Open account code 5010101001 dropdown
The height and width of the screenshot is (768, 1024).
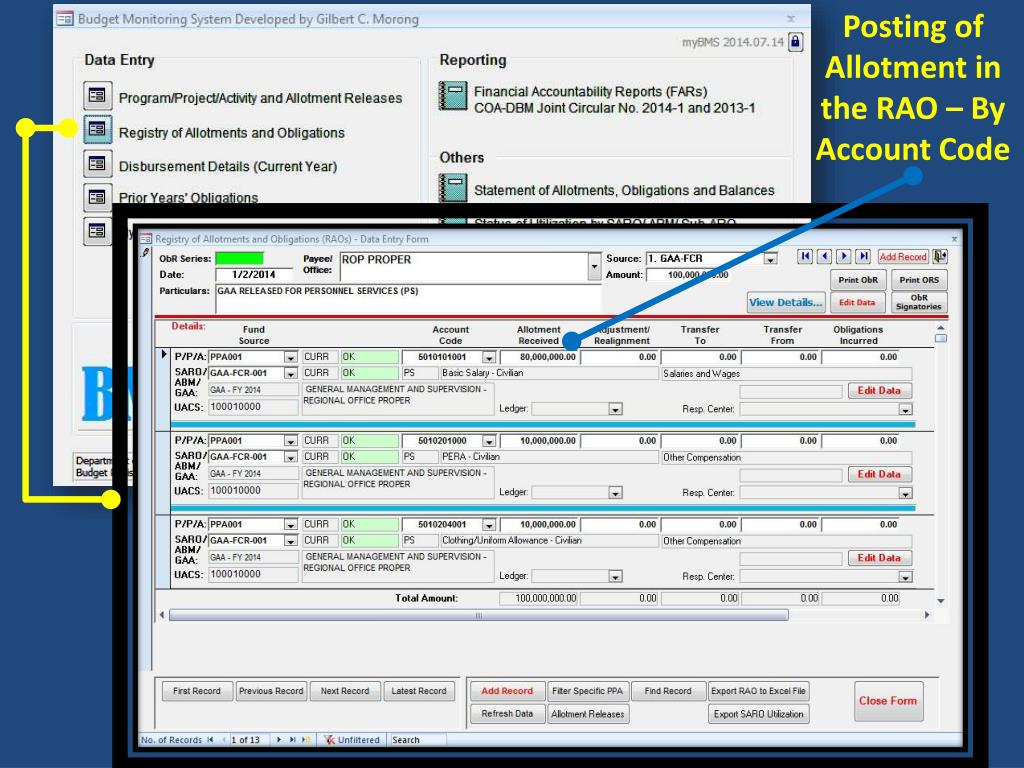[x=488, y=357]
